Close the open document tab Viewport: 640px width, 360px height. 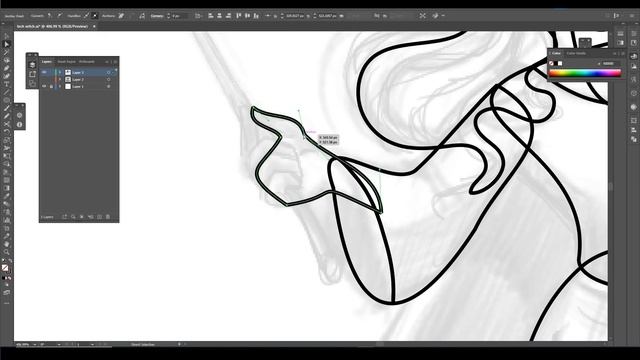coord(94,27)
